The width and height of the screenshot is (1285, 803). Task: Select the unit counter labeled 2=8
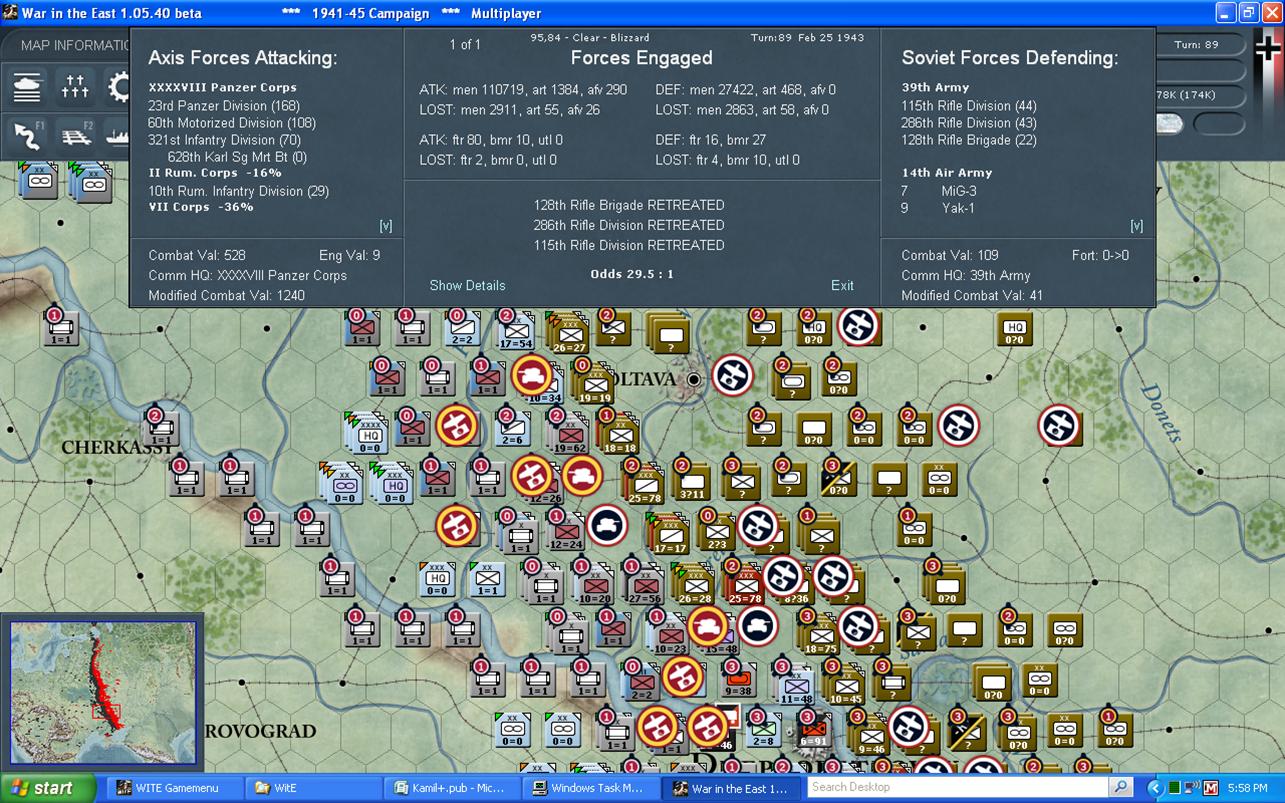pos(763,729)
